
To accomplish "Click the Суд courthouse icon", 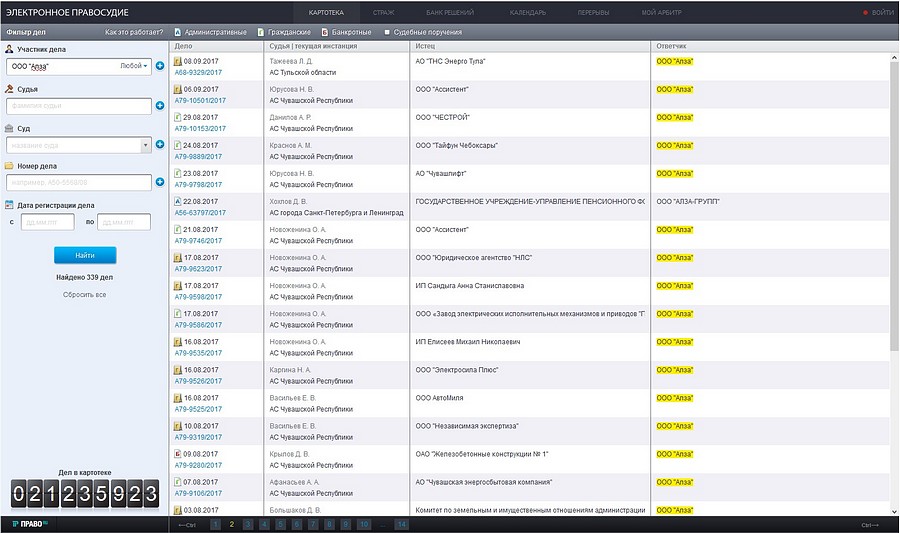I will click(9, 128).
